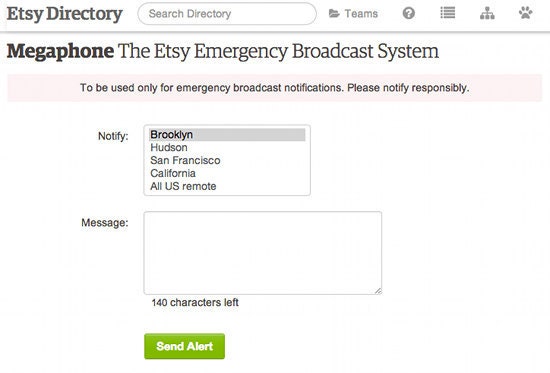Click the help question mark icon
The width and height of the screenshot is (550, 373).
(409, 13)
